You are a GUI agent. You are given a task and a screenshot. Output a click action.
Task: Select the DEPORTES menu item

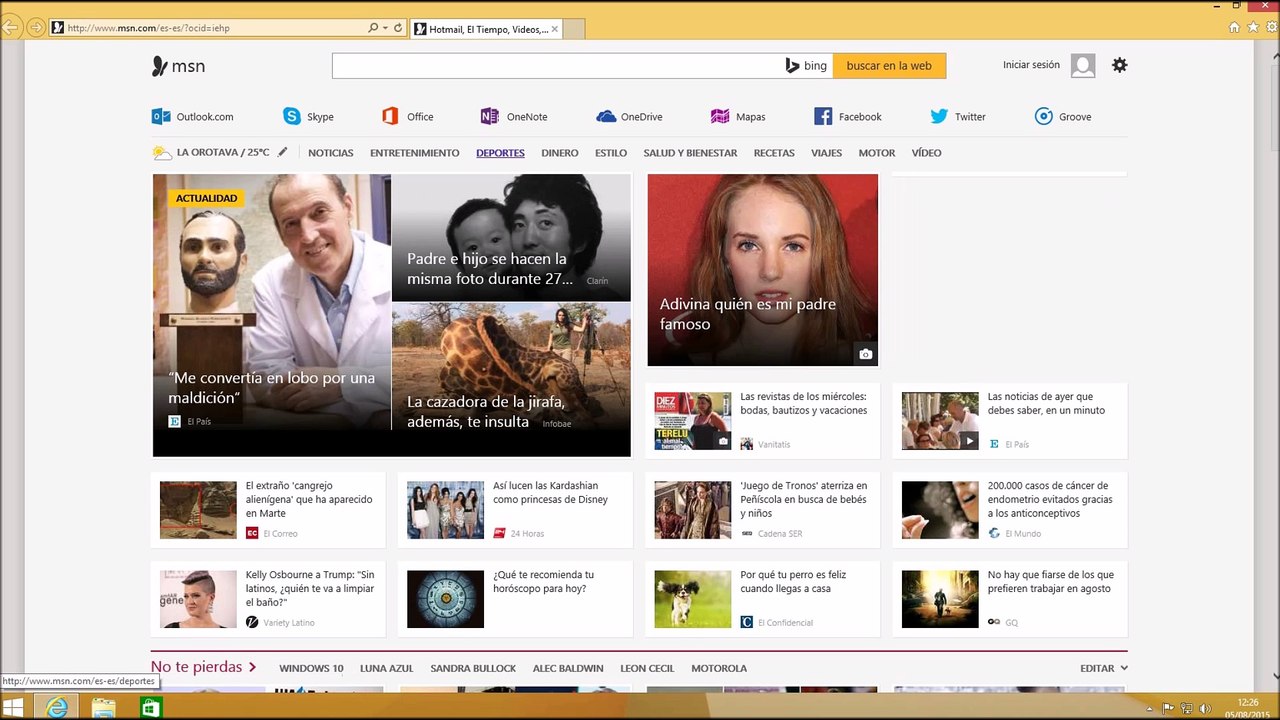point(500,153)
